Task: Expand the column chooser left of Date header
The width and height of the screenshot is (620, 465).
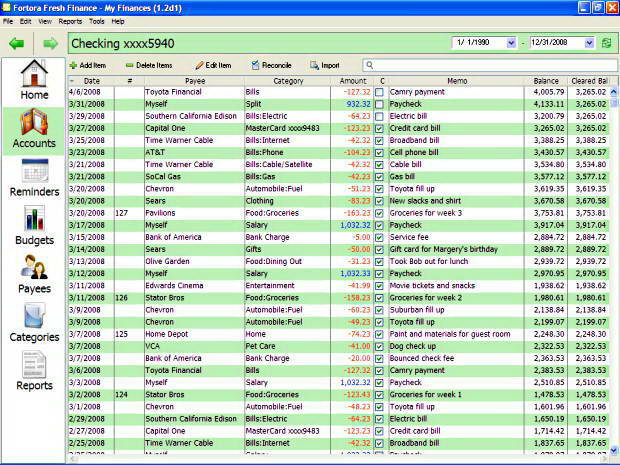Action: coord(72,79)
